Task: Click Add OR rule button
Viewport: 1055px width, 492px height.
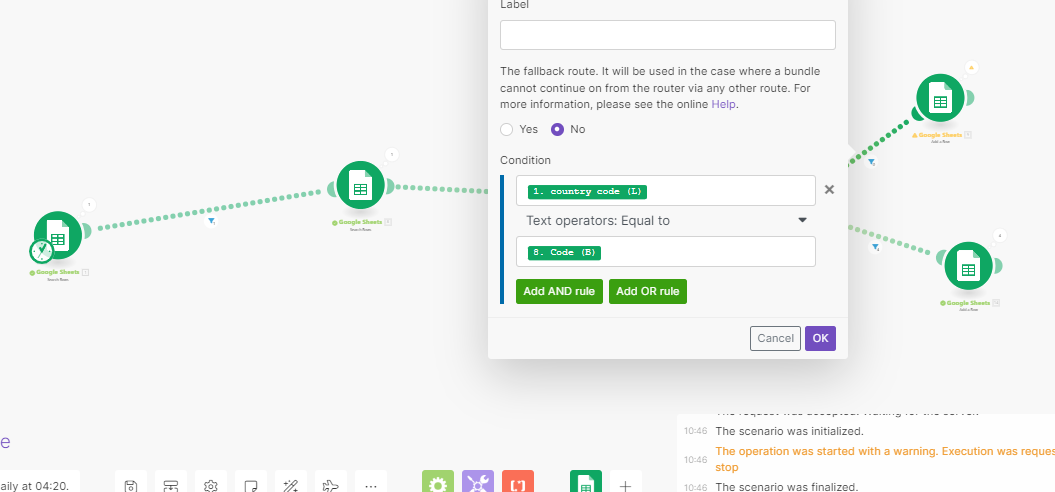Action: (x=648, y=291)
